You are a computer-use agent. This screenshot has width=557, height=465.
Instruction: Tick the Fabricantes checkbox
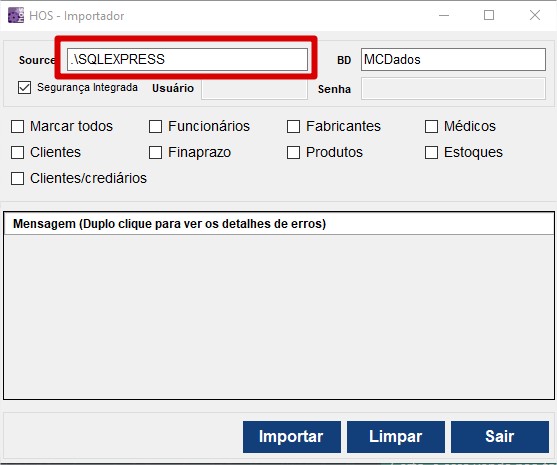tap(293, 126)
